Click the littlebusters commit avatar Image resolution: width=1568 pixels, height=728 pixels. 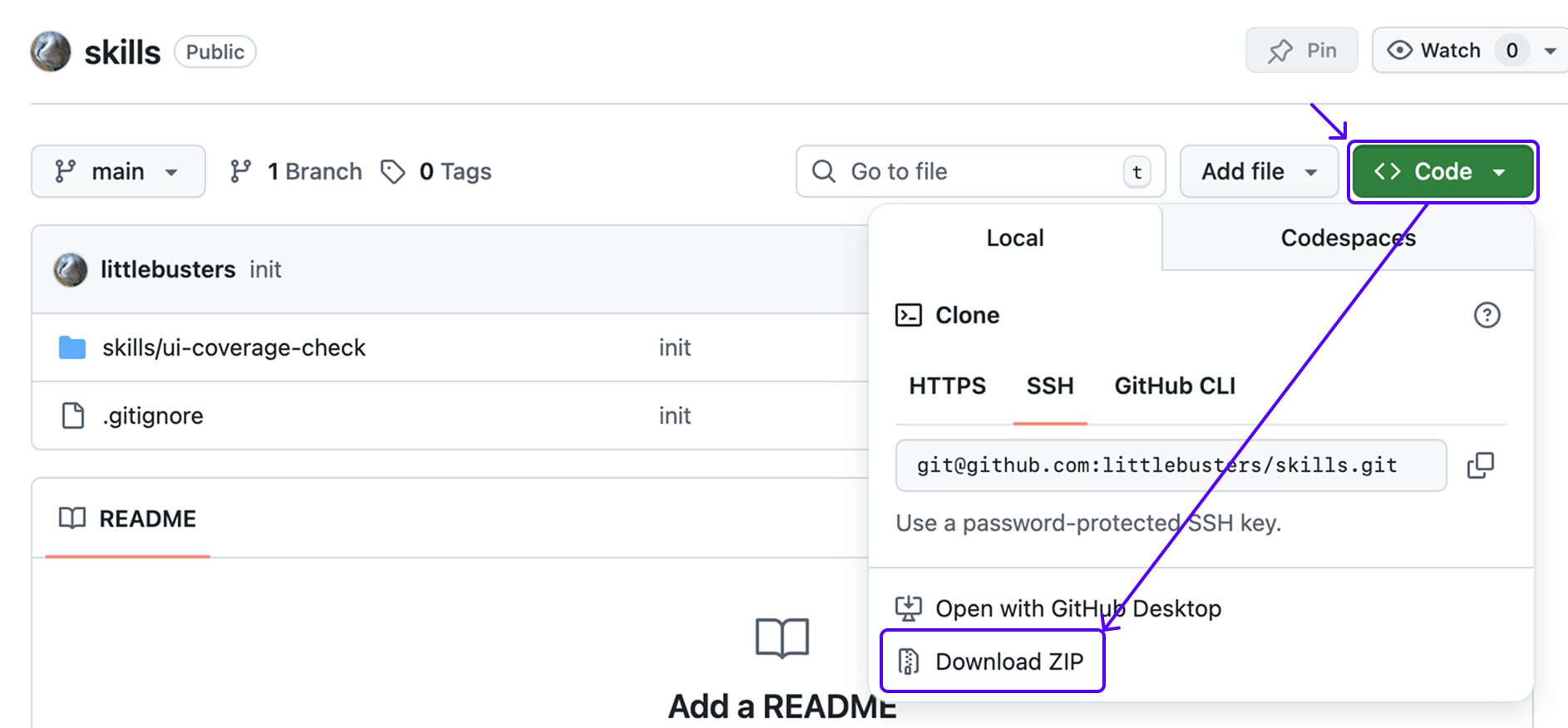coord(71,269)
